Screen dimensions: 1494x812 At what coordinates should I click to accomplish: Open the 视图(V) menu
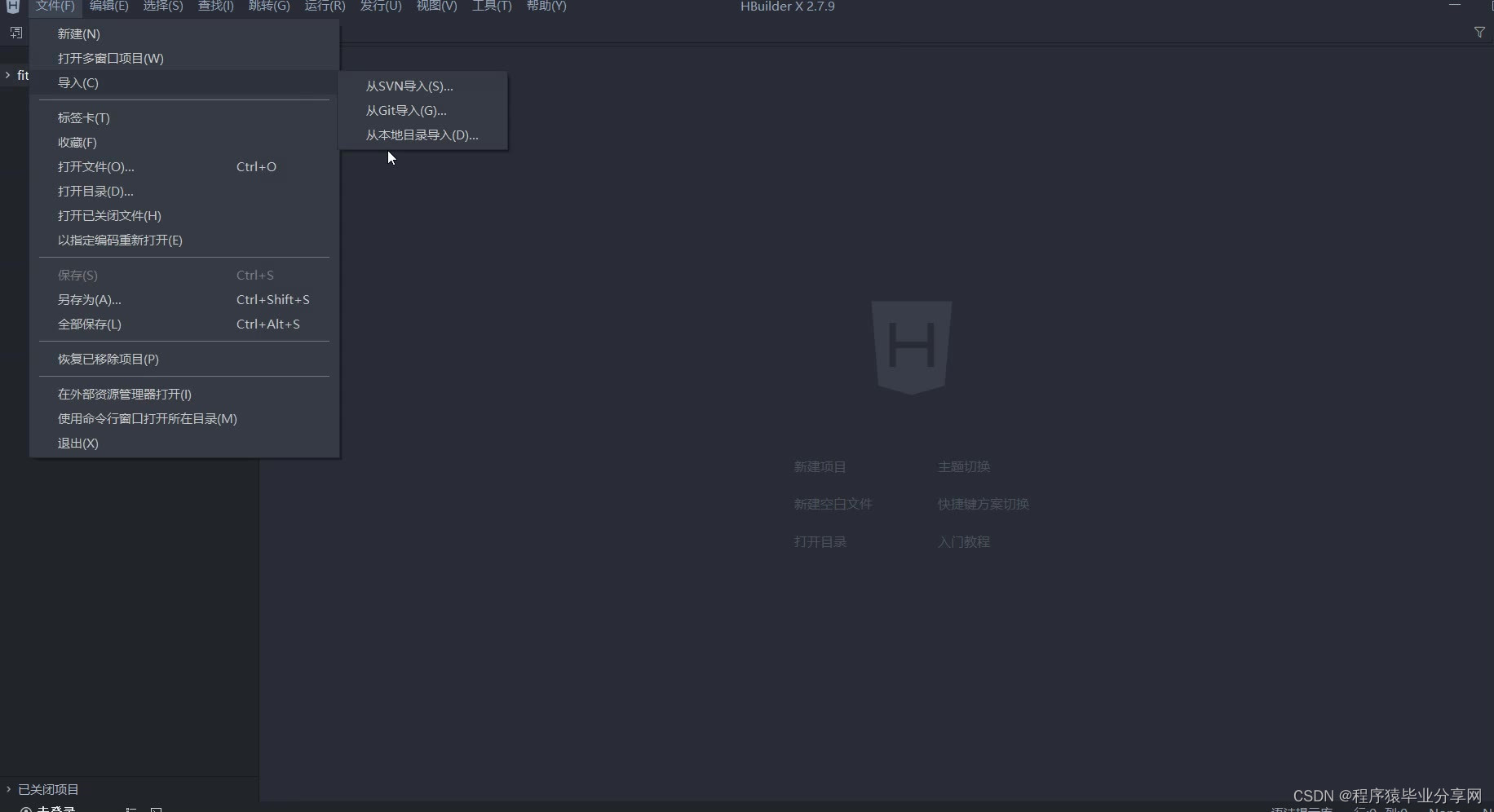pos(436,6)
